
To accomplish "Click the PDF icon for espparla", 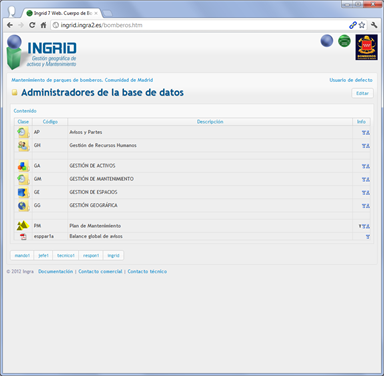I will point(23,237).
